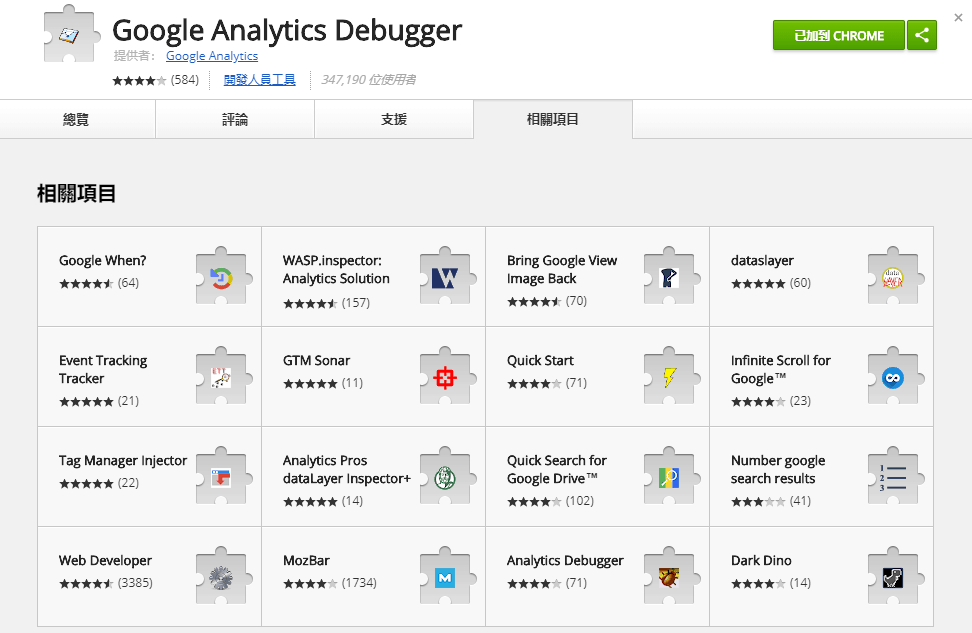Screen dimensions: 972x633
Task: Click the header star rating (584)
Action: 156,80
